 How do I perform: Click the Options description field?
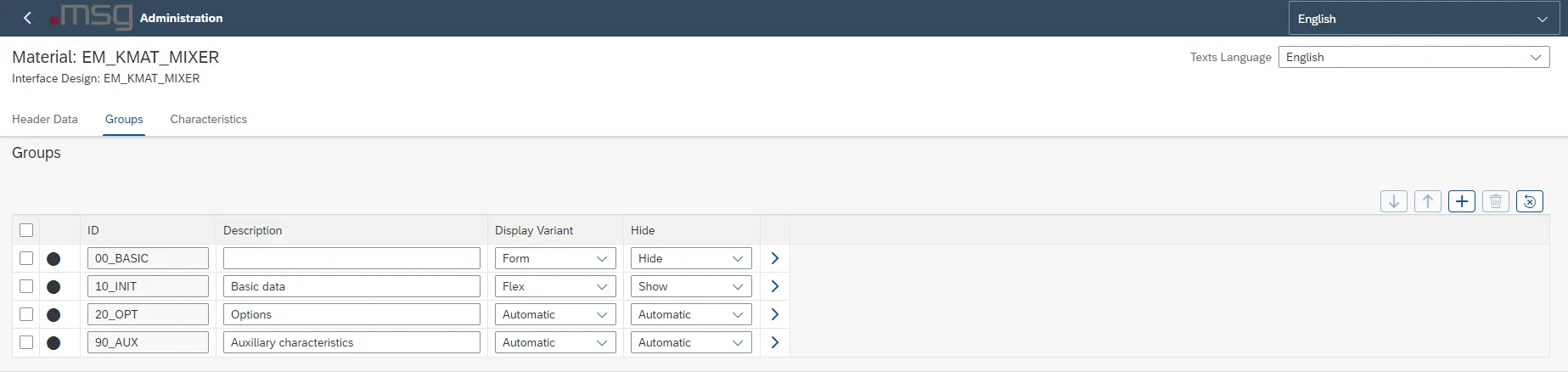click(351, 314)
